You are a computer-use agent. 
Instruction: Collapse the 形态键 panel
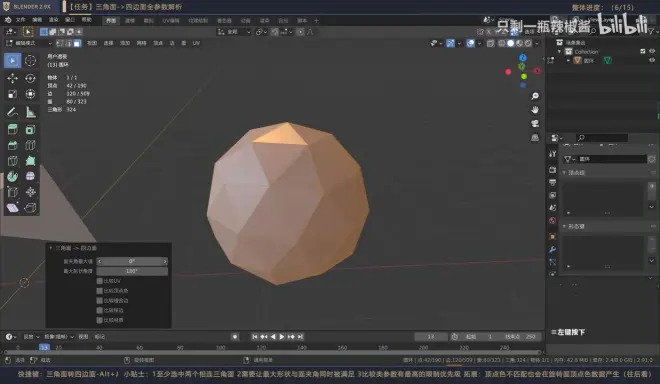[x=564, y=226]
